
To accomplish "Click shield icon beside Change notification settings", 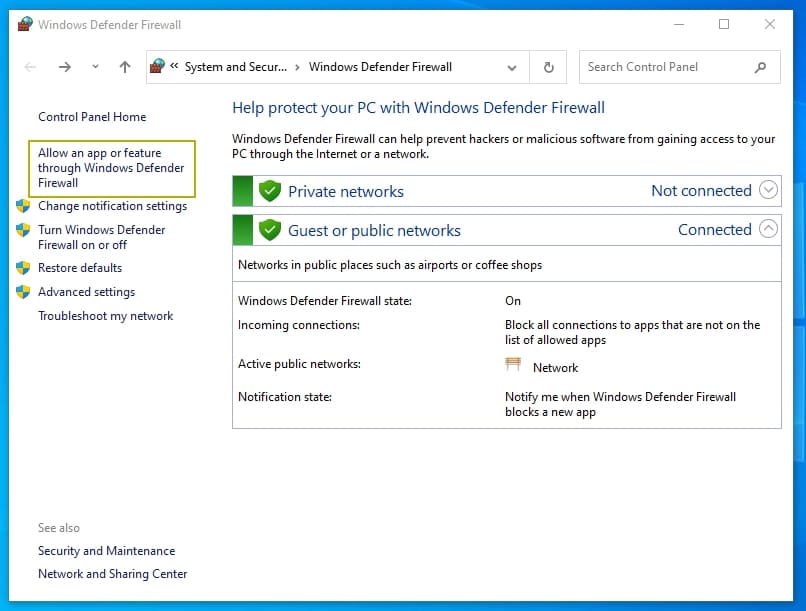I will pos(23,206).
